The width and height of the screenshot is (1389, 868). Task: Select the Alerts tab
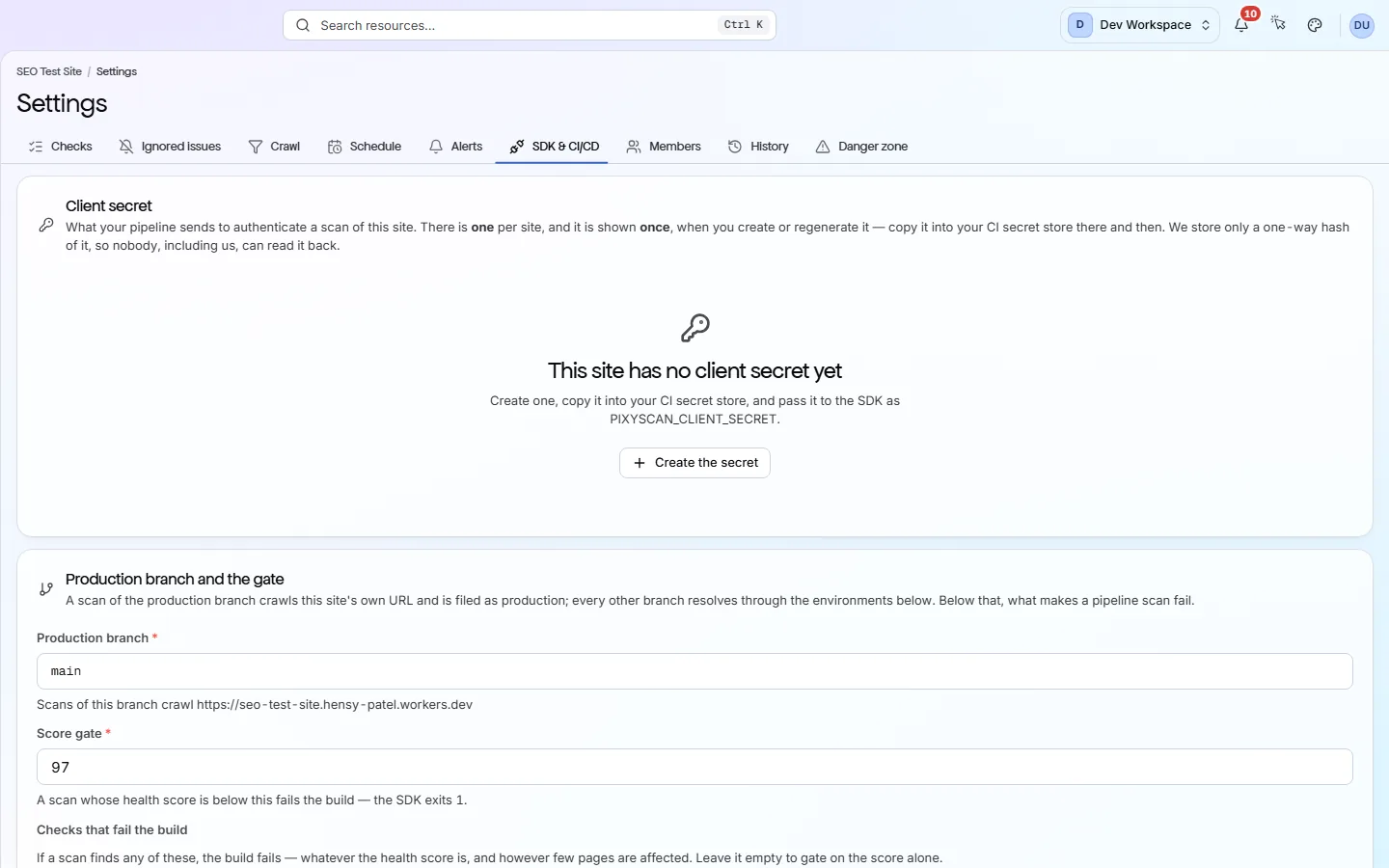pos(455,147)
